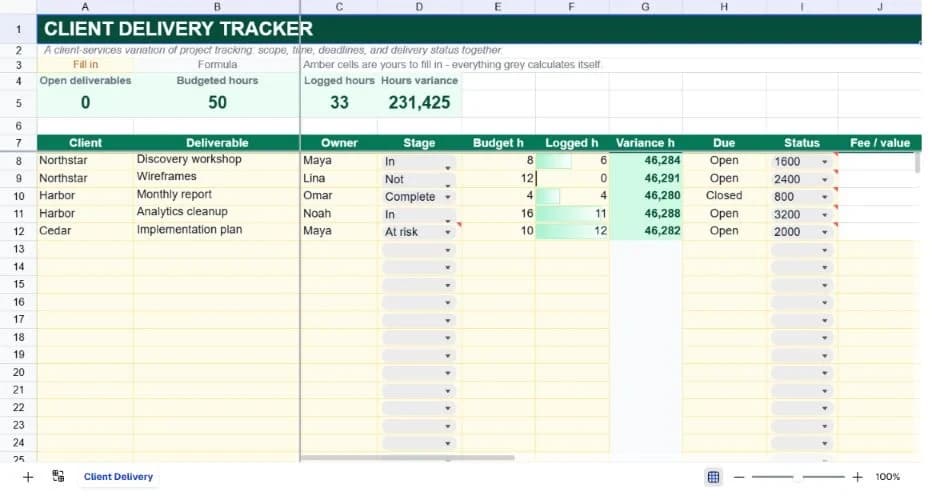932x496 pixels.
Task: Click the Budgeted hours value 50
Action: [x=217, y=102]
